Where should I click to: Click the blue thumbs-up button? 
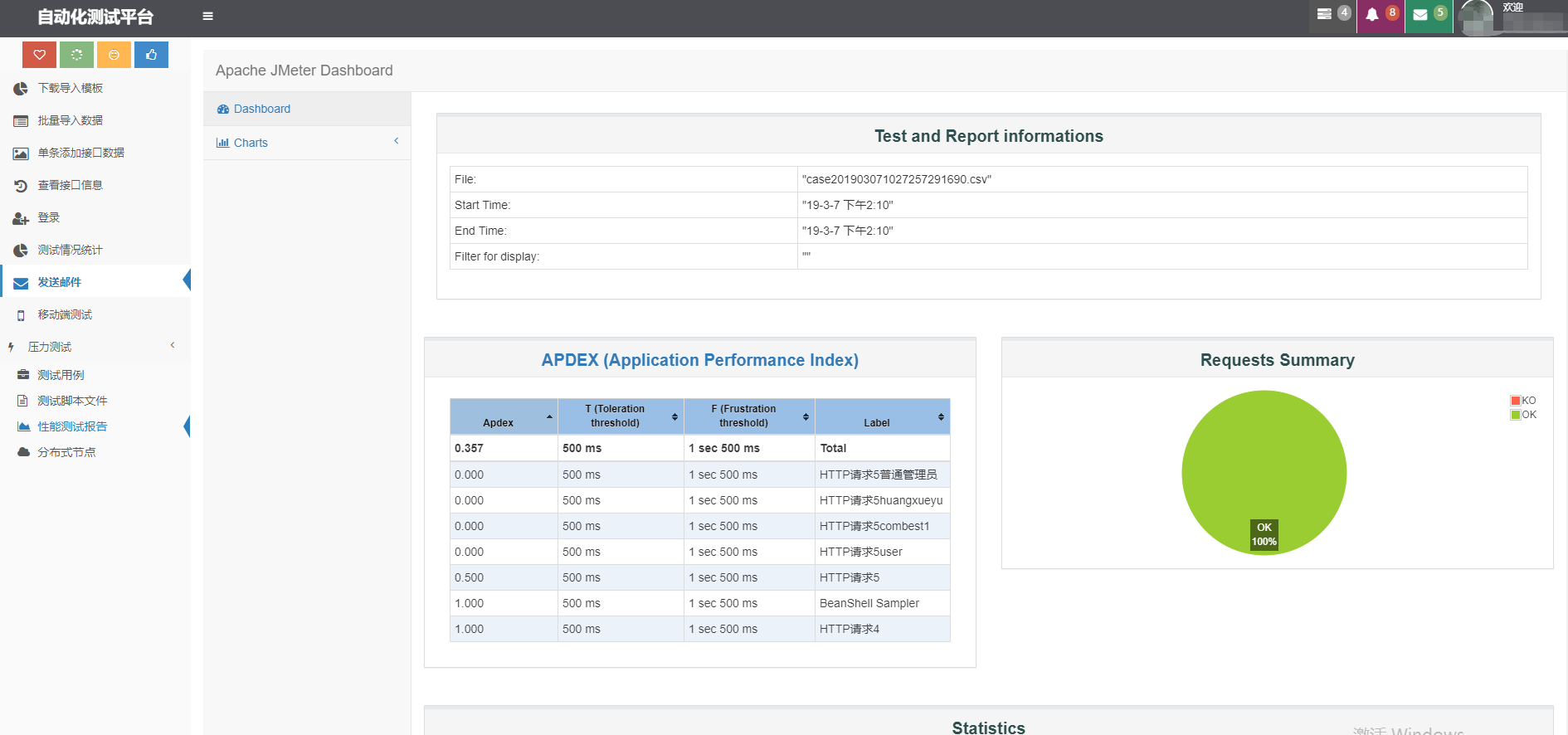(151, 55)
